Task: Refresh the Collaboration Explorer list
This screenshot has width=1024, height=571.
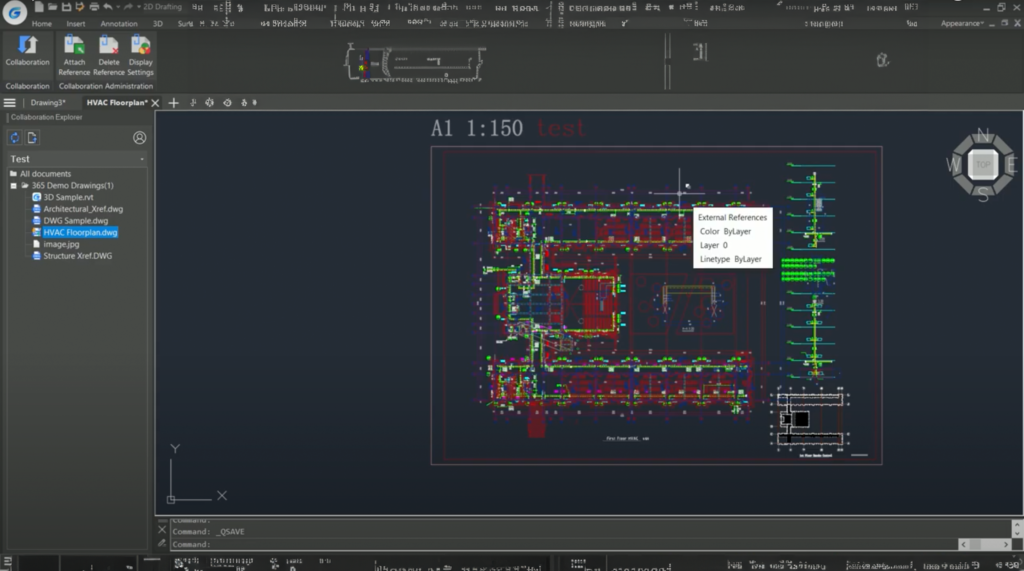Action: click(x=15, y=138)
